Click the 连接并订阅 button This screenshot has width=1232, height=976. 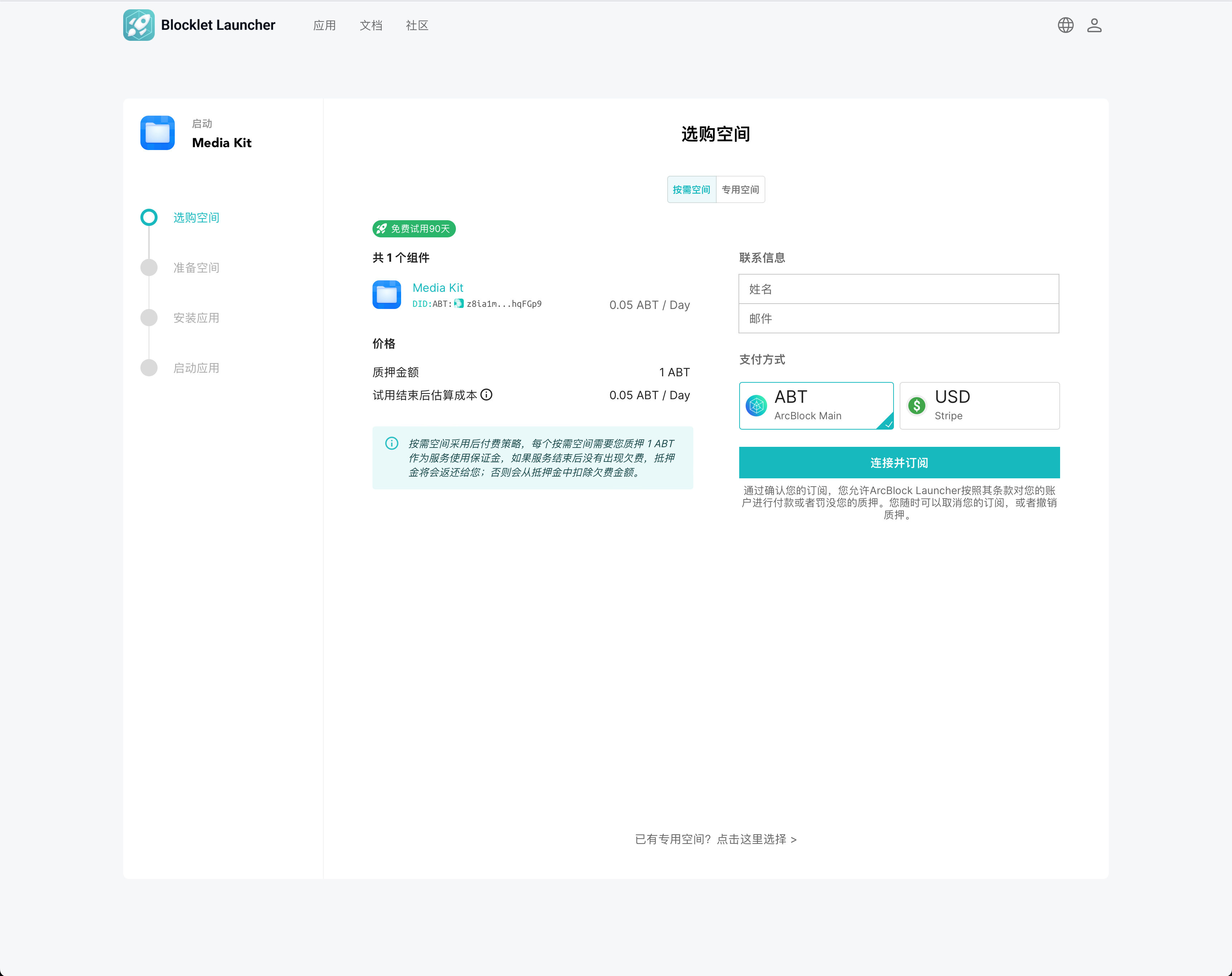[899, 463]
